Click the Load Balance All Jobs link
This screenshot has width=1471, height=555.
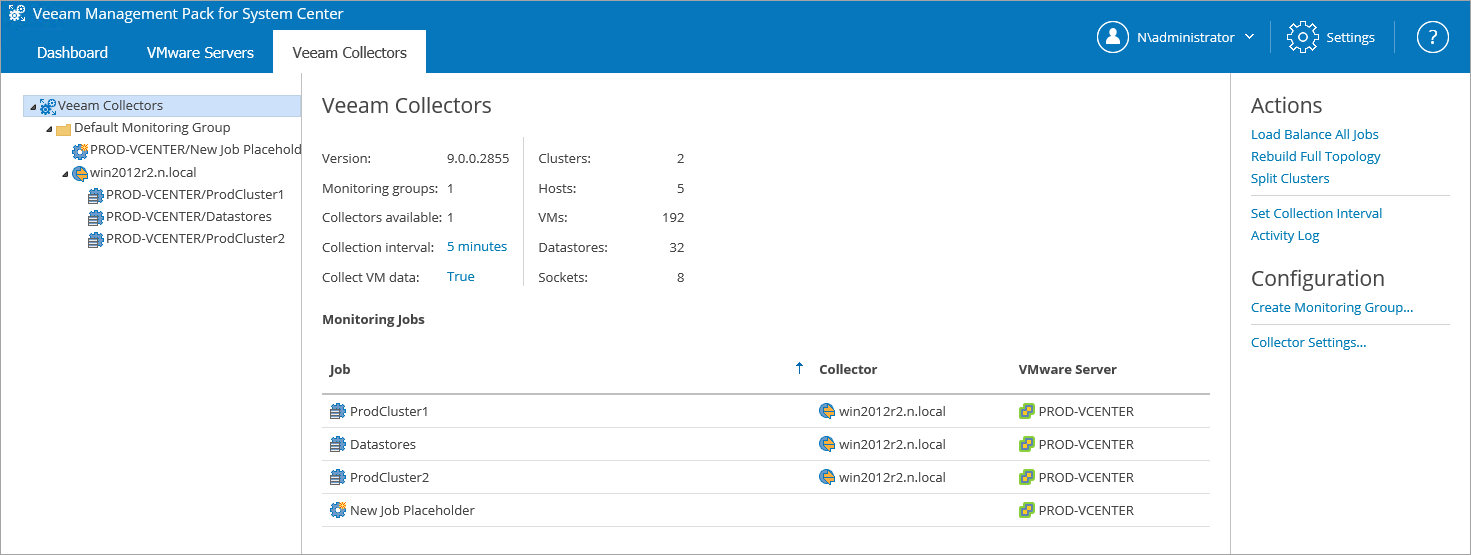[1314, 134]
